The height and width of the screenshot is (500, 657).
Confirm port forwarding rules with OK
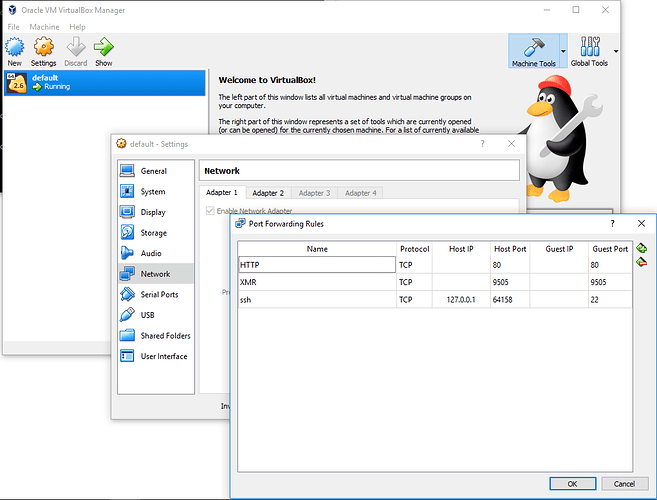click(x=572, y=484)
